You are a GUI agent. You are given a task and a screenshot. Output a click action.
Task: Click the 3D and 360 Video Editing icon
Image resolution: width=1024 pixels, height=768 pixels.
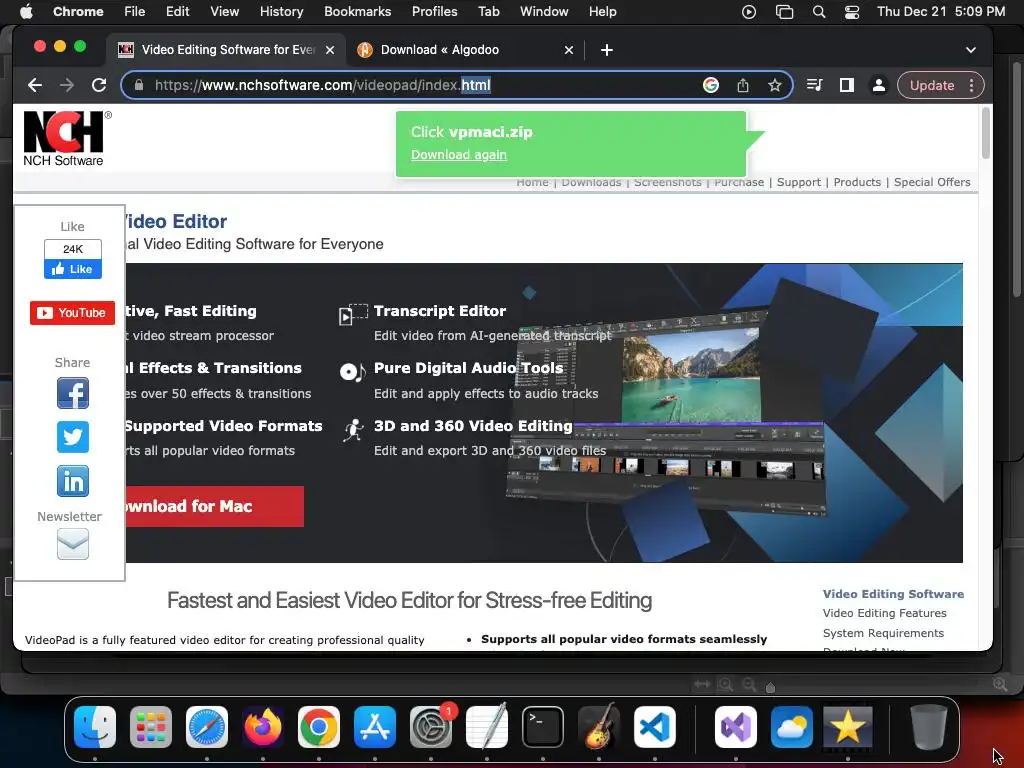pos(353,430)
